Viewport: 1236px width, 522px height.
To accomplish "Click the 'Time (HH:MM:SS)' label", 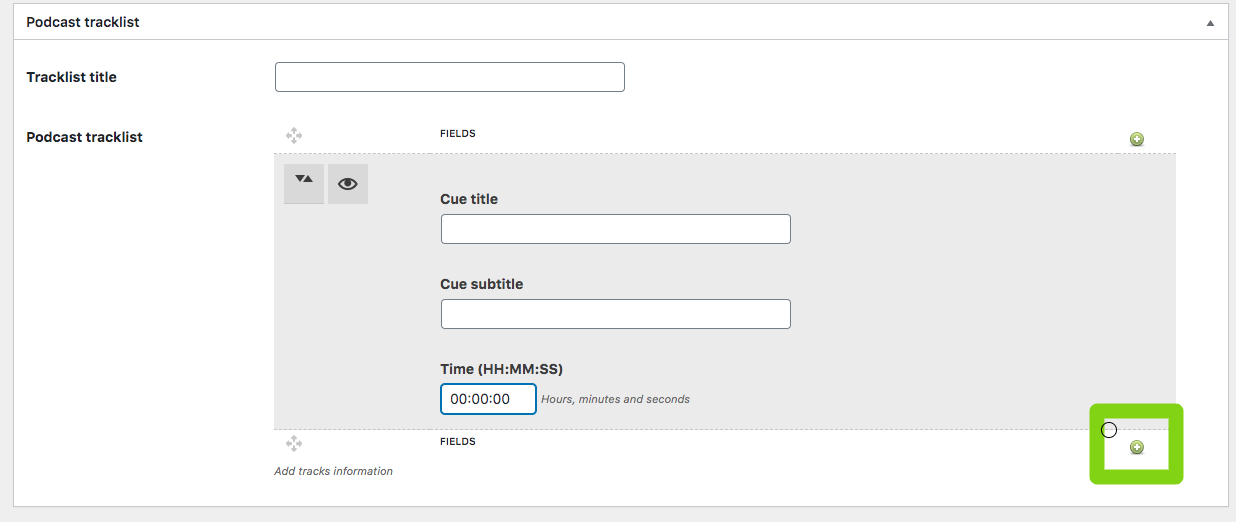I will tap(509, 369).
